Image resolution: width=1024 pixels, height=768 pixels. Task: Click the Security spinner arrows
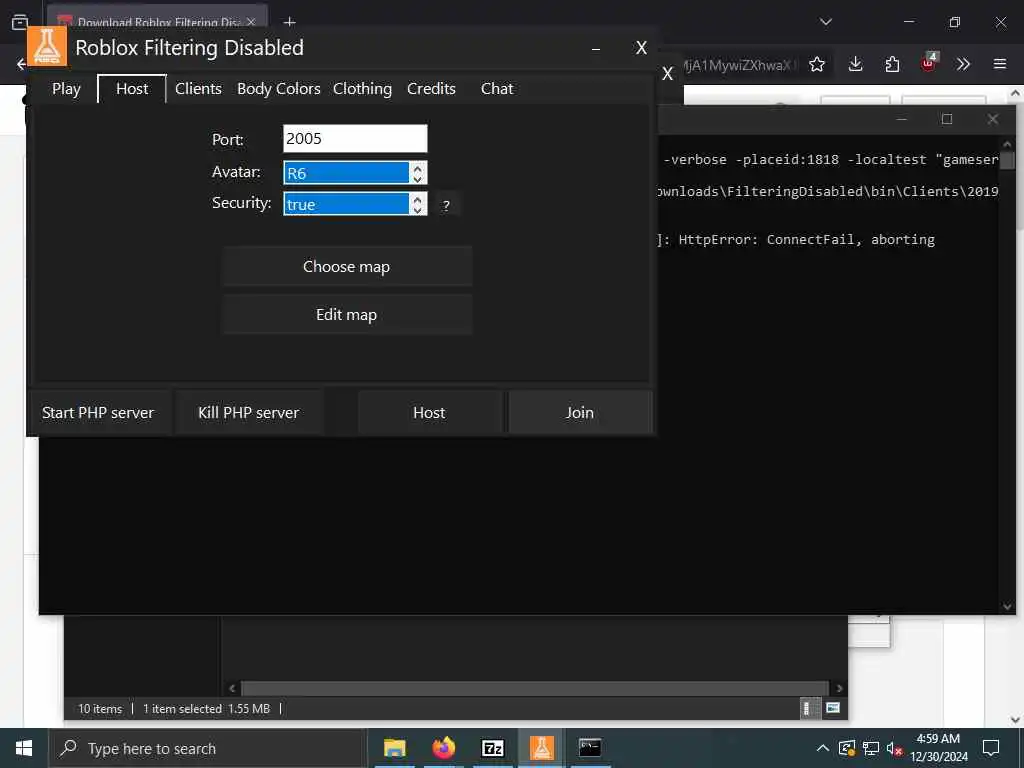pos(418,204)
